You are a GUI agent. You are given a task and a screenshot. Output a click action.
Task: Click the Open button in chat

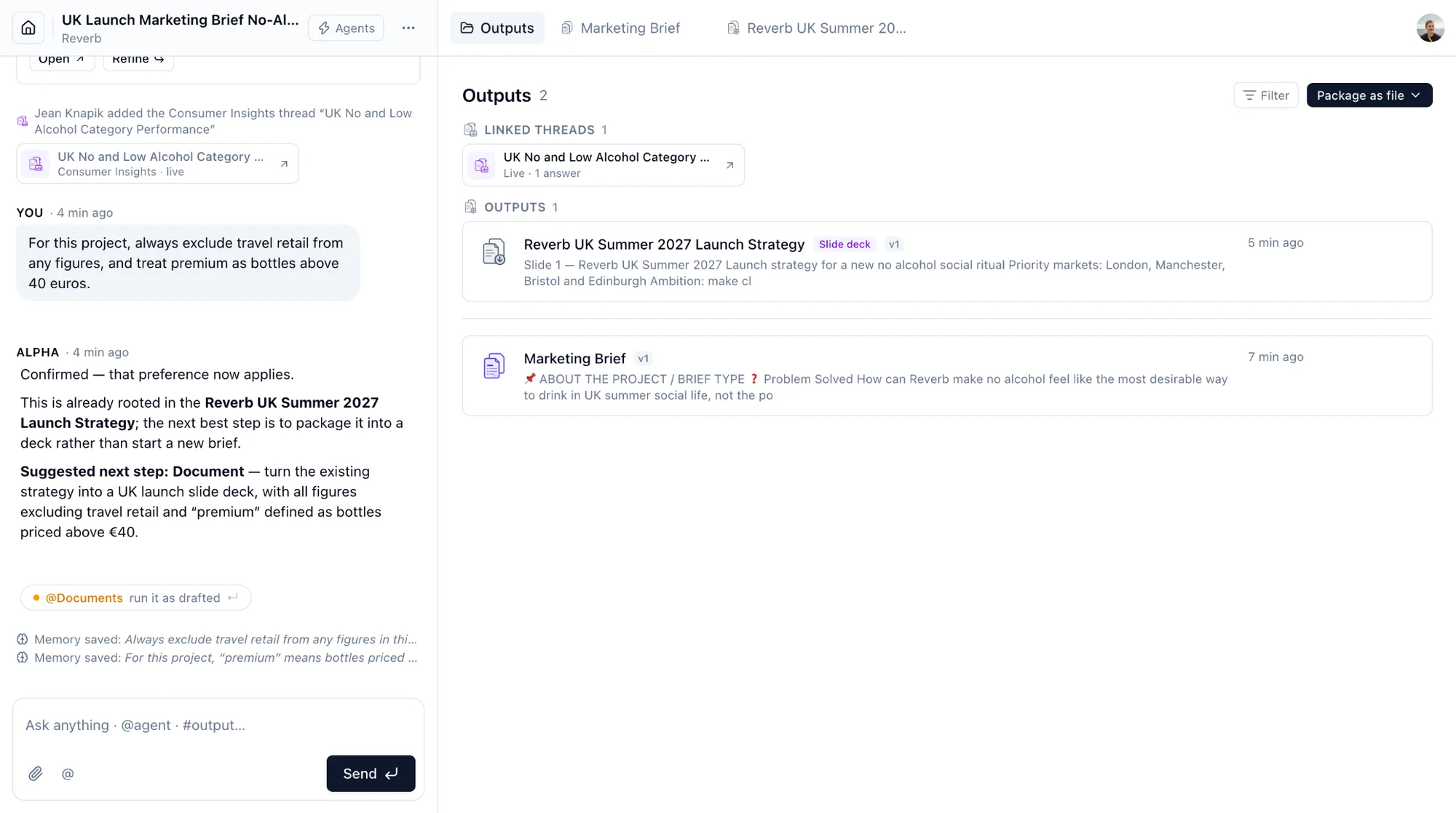(61, 60)
